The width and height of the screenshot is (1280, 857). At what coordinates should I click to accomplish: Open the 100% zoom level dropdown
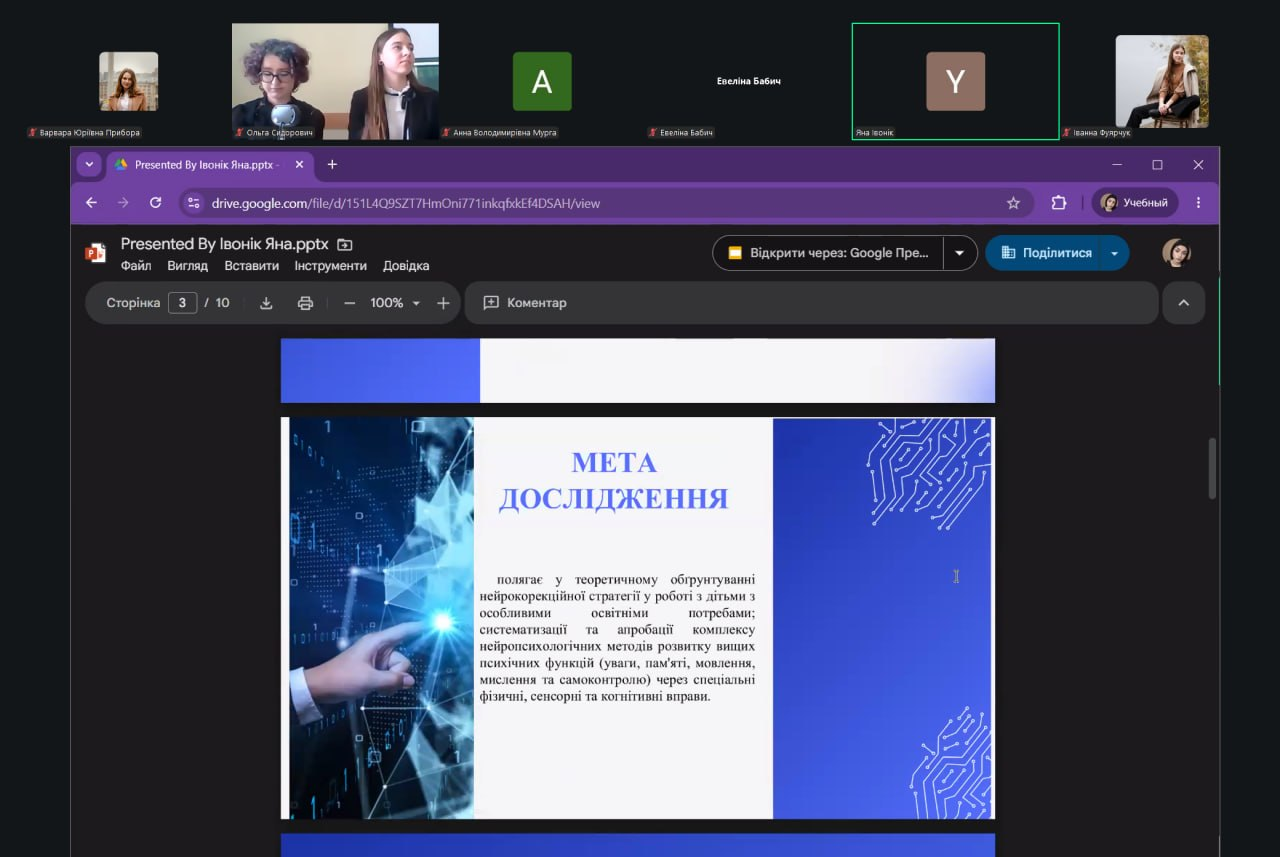click(x=396, y=303)
